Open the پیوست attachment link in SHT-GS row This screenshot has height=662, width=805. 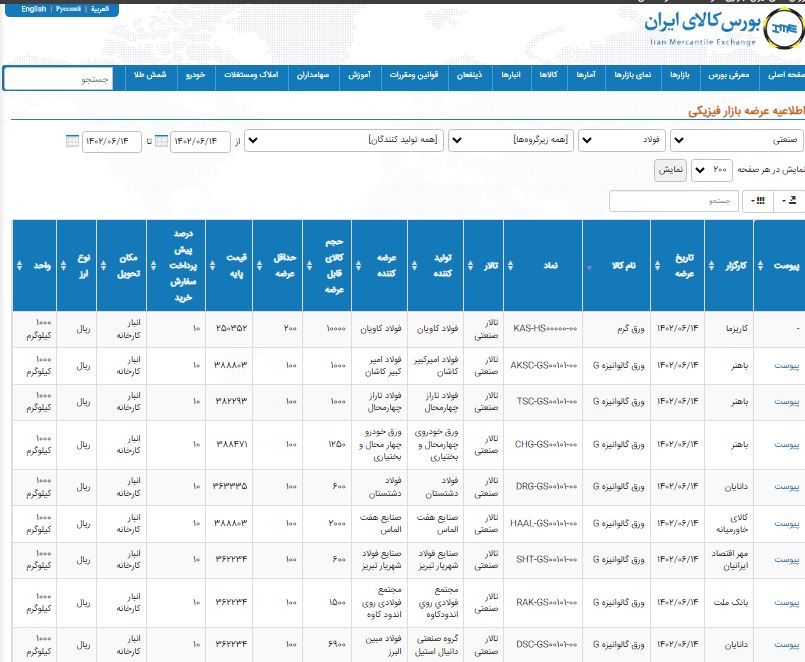[787, 560]
